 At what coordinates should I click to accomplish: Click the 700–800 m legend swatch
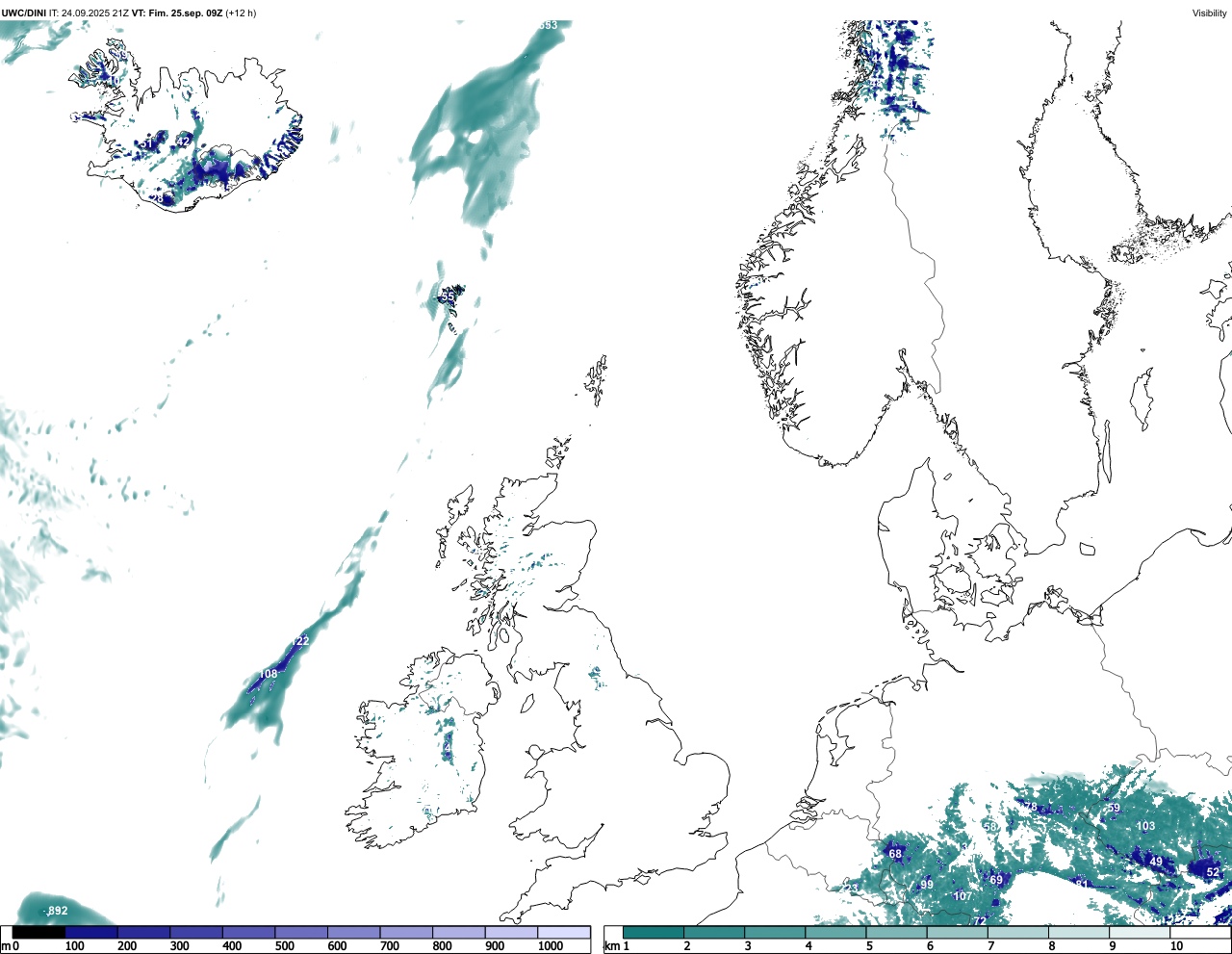coord(406,933)
